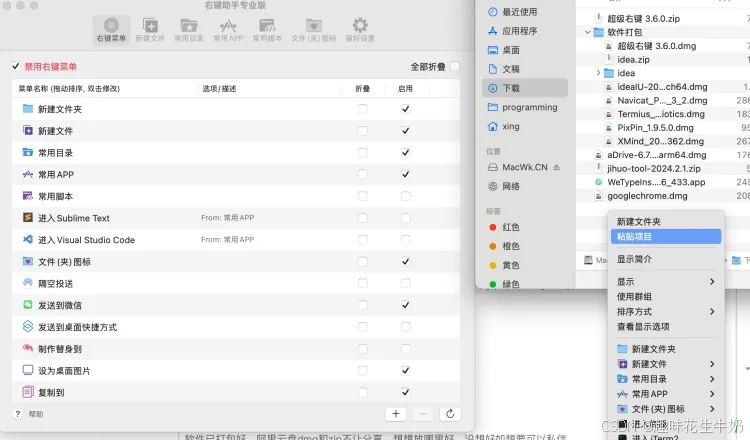The height and width of the screenshot is (440, 750).
Task: Click the refresh reset button
Action: coord(450,414)
